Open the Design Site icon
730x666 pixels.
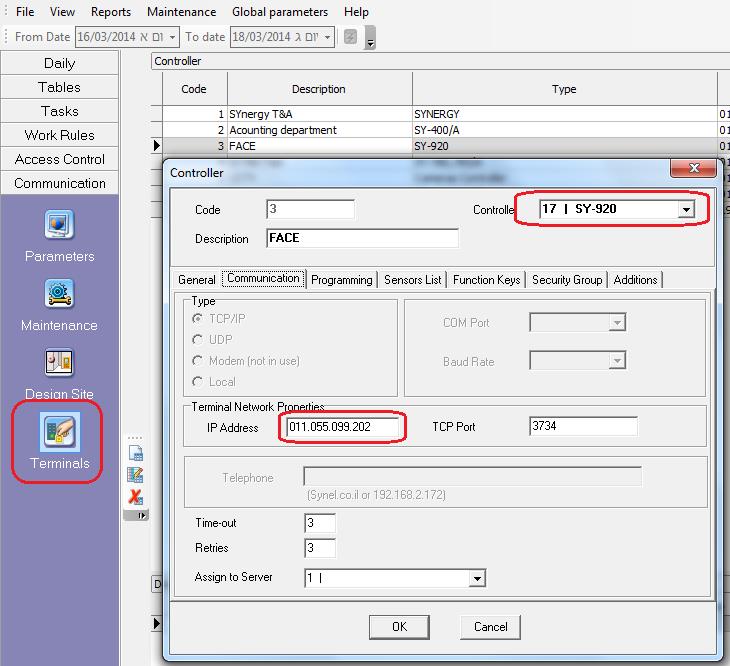[x=59, y=363]
